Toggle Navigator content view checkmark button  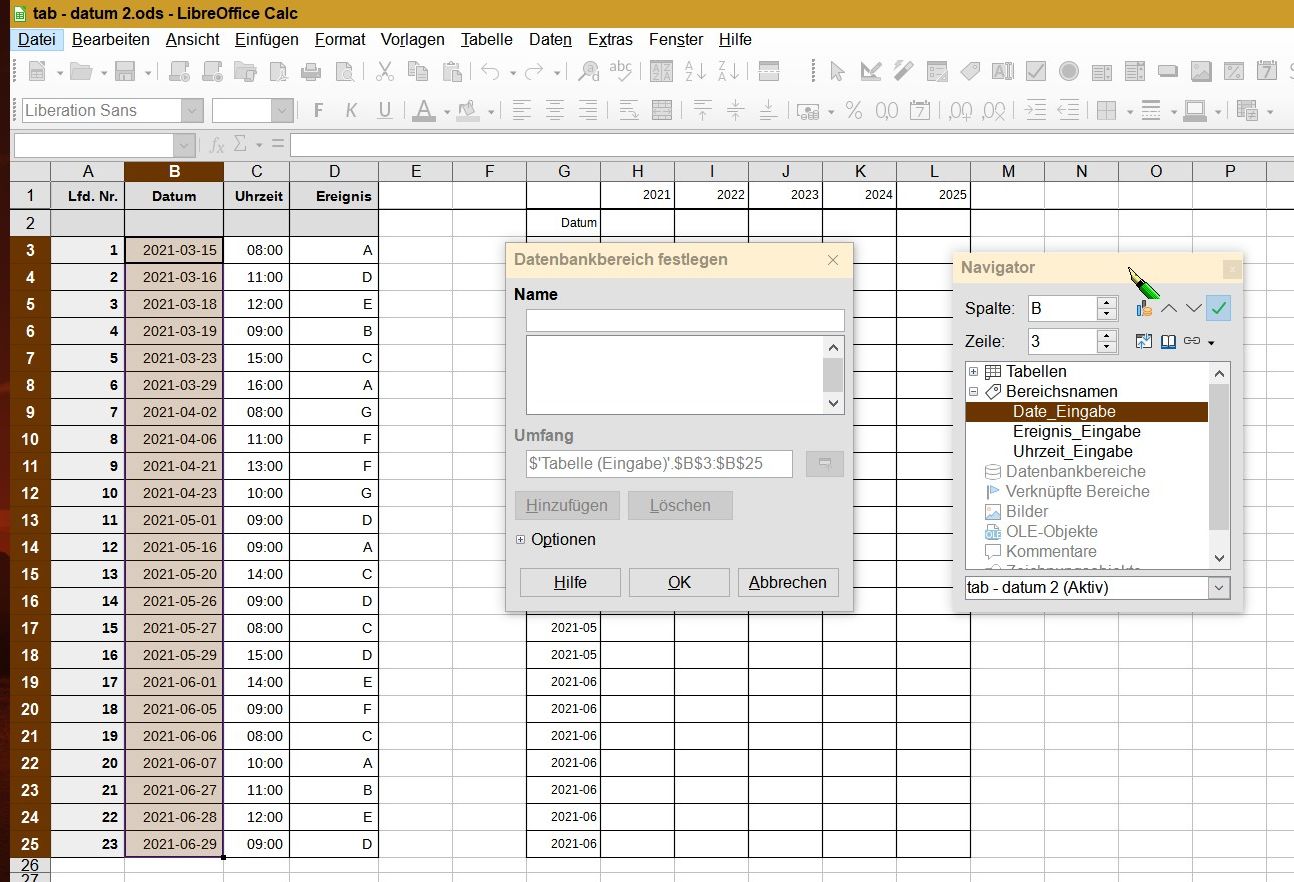click(1218, 308)
